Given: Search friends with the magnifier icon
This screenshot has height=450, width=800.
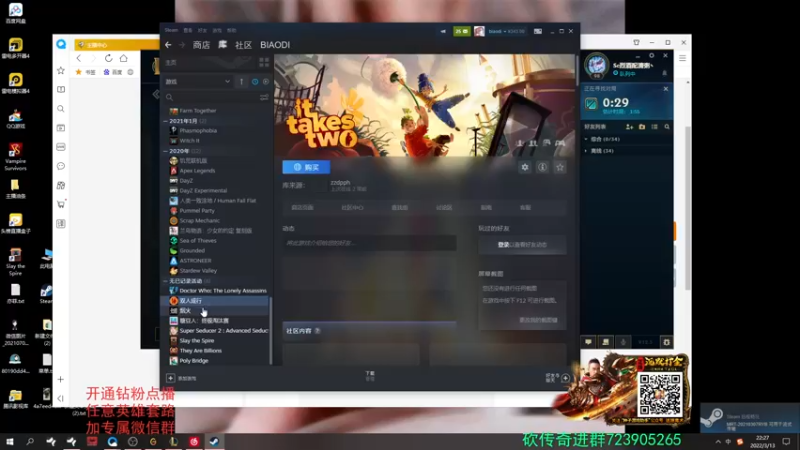Looking at the screenshot, I should 667,127.
